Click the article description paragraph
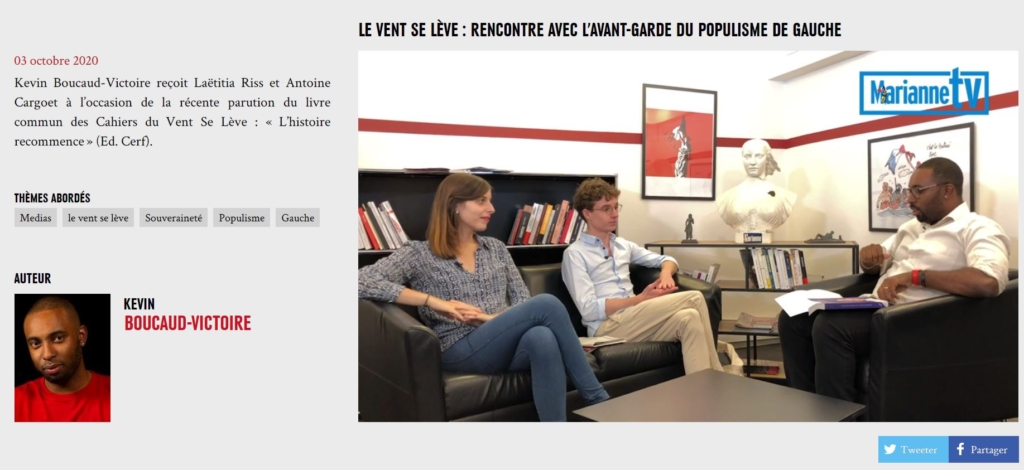Screen dimensions: 1024x470 [172, 112]
